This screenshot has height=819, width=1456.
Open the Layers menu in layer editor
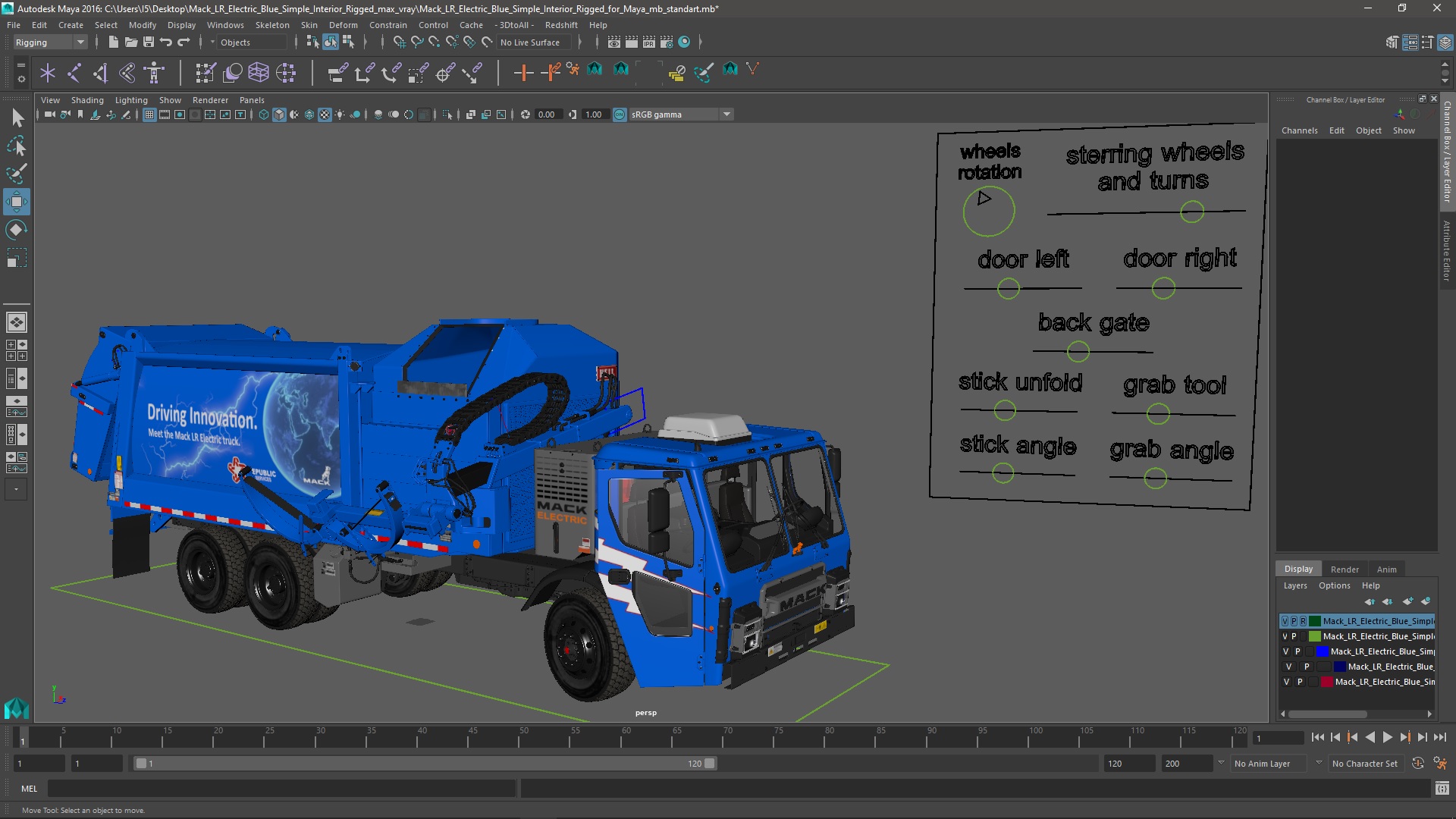[x=1295, y=585]
